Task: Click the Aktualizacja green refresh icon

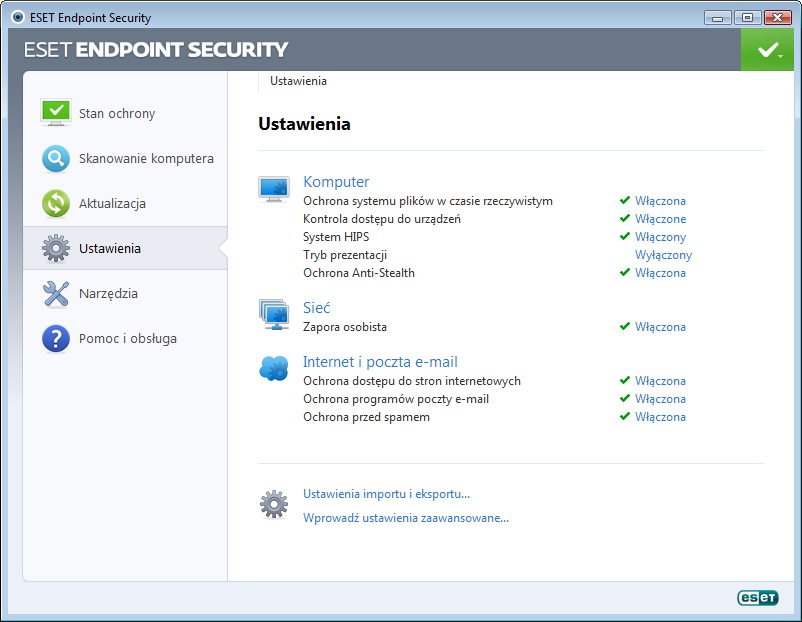Action: click(56, 204)
